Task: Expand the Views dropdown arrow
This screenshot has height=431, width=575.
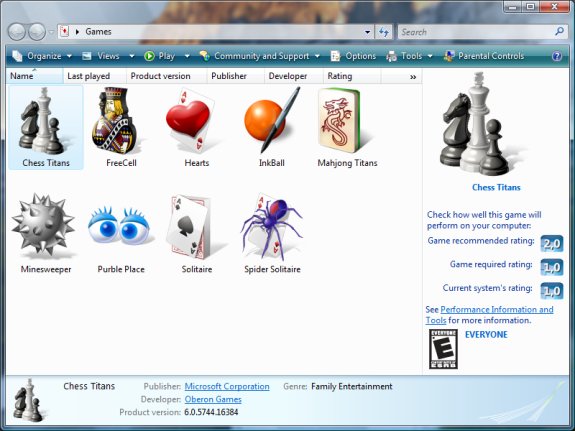Action: 132,56
